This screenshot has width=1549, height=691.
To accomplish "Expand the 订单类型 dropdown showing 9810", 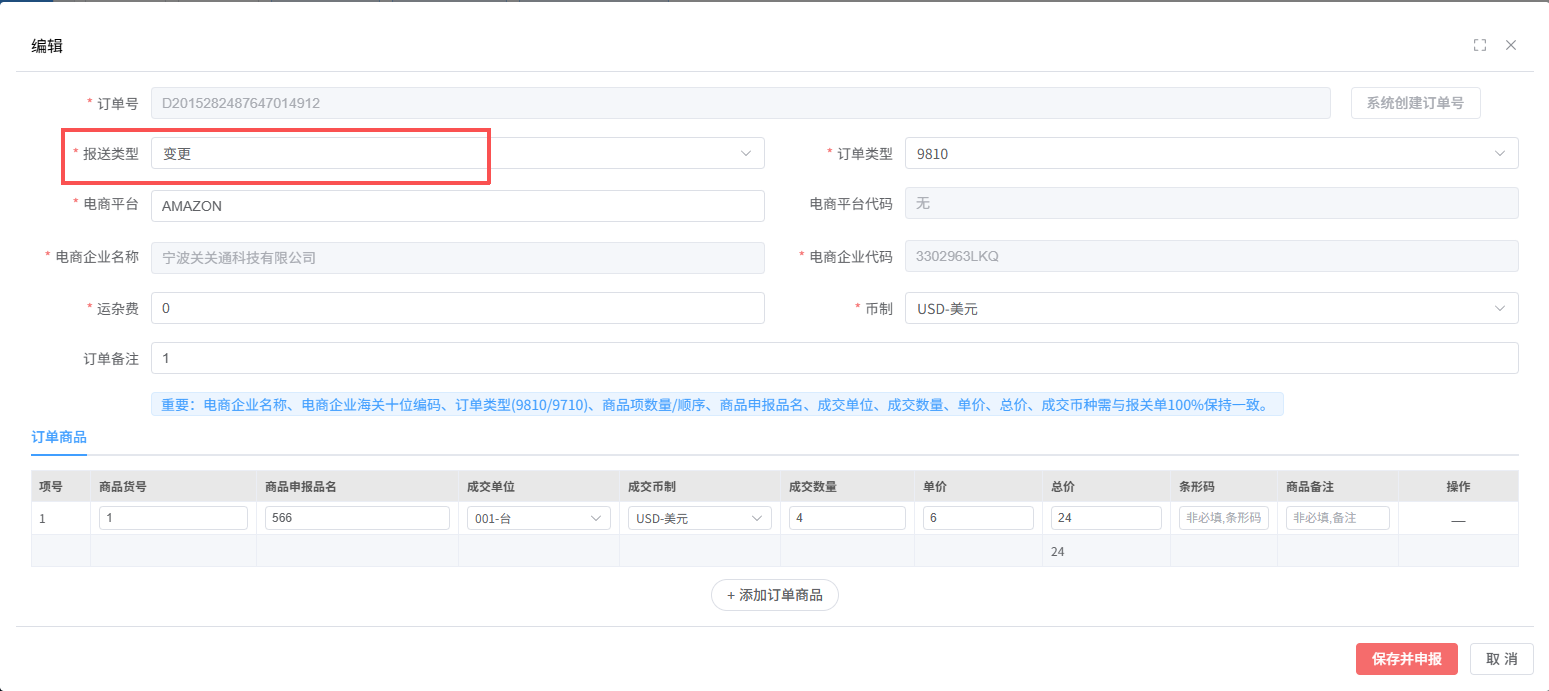I will 1210,153.
